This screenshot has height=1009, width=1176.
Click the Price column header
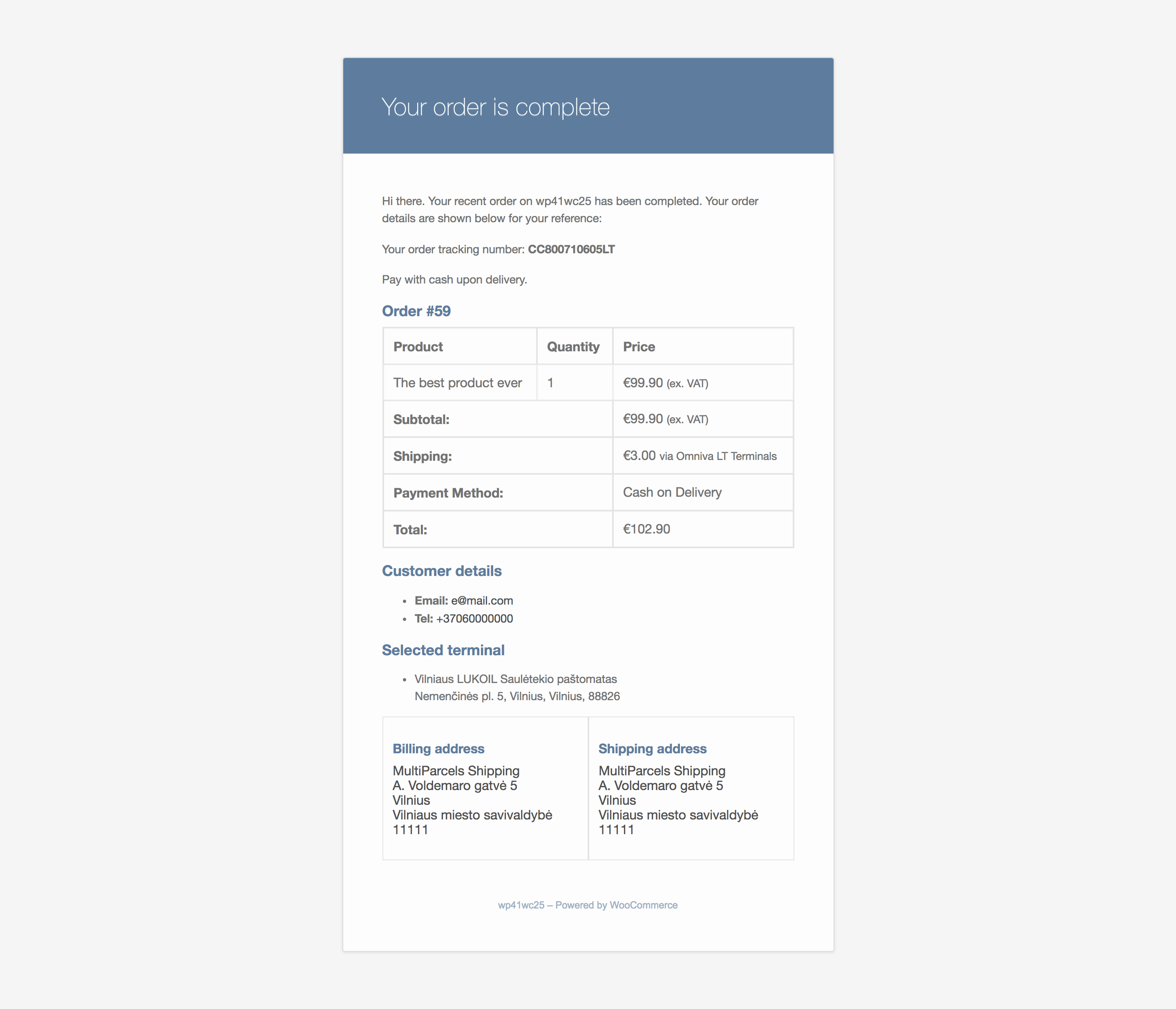[x=639, y=347]
